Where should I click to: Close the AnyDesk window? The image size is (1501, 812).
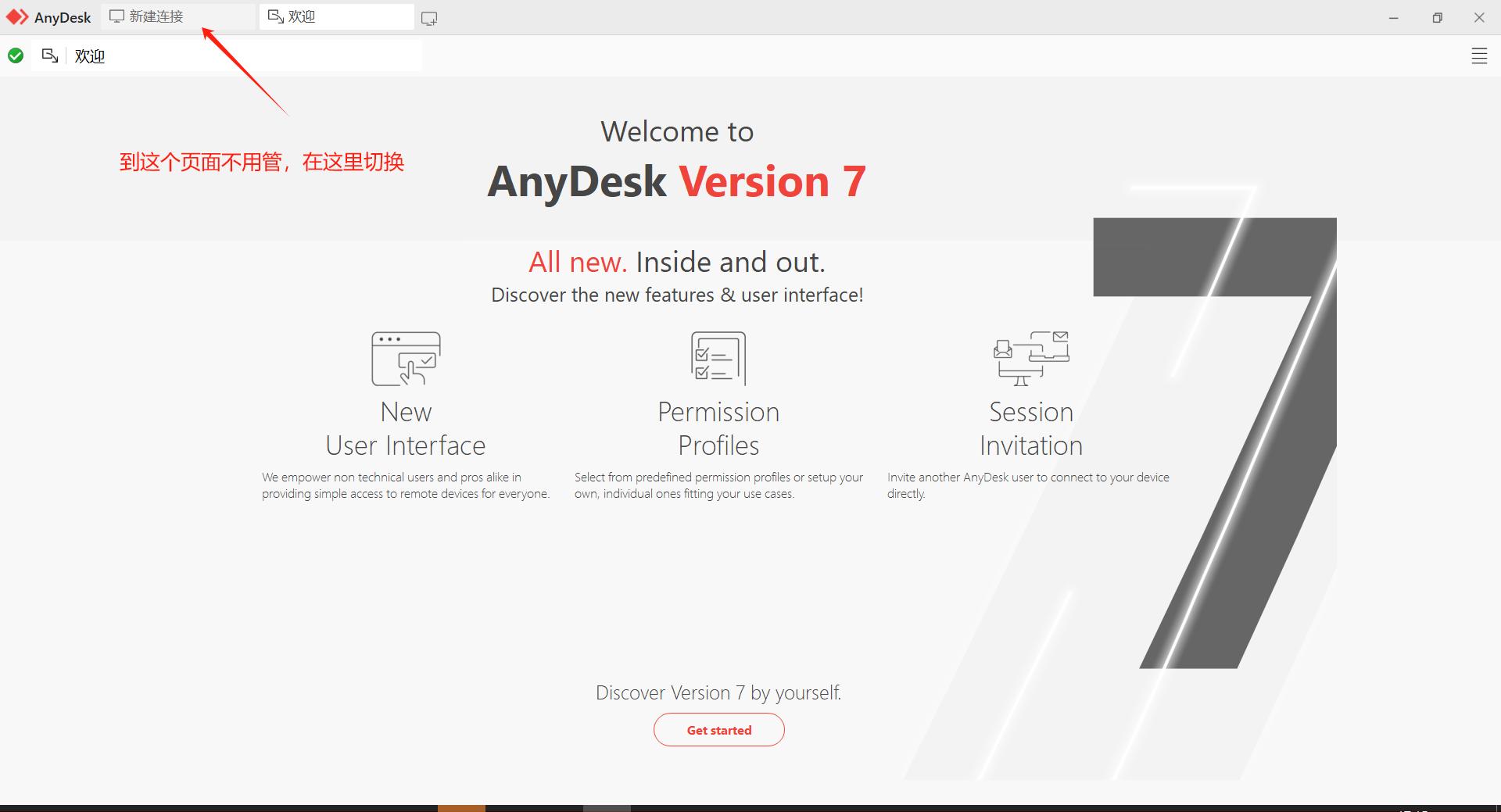[x=1479, y=17]
